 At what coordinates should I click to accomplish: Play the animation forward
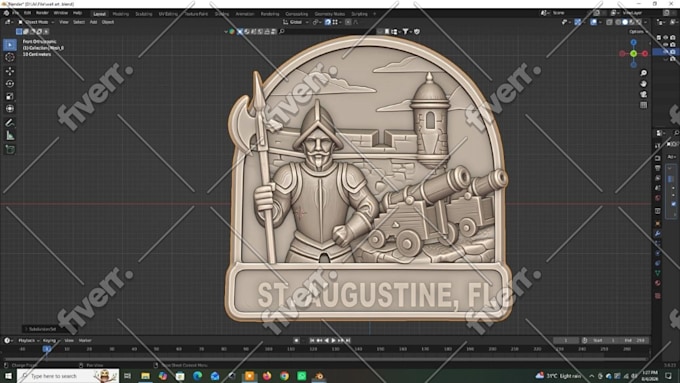333,340
